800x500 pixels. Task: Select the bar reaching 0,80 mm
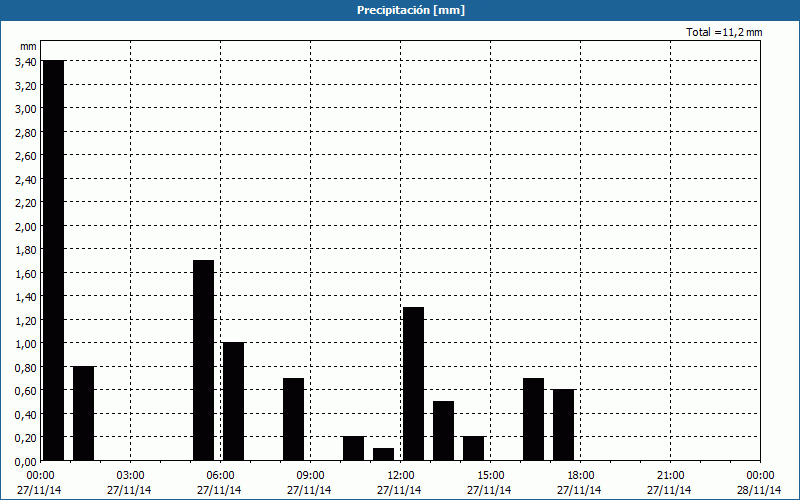point(84,413)
